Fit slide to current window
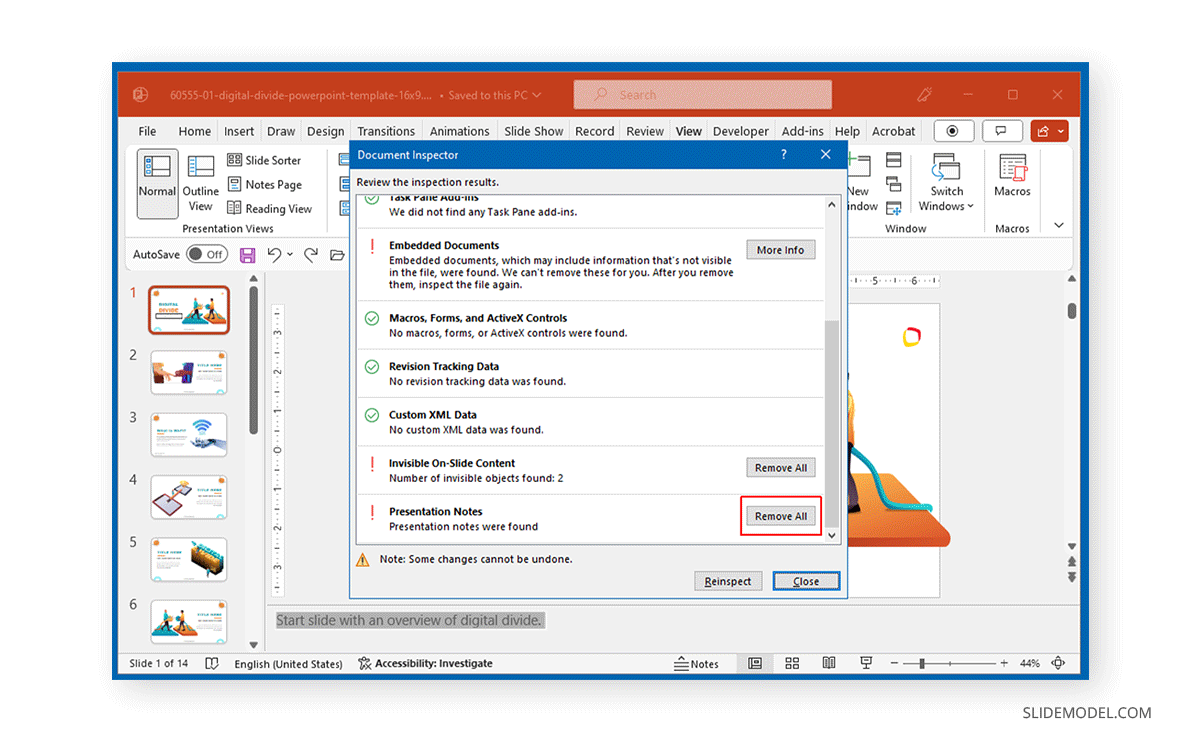Image resolution: width=1200 pixels, height=743 pixels. coord(1058,663)
